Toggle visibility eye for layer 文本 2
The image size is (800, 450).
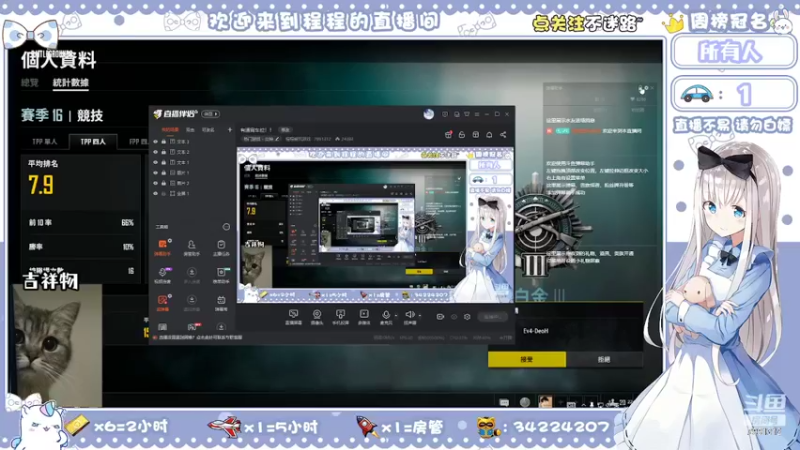coord(156,152)
